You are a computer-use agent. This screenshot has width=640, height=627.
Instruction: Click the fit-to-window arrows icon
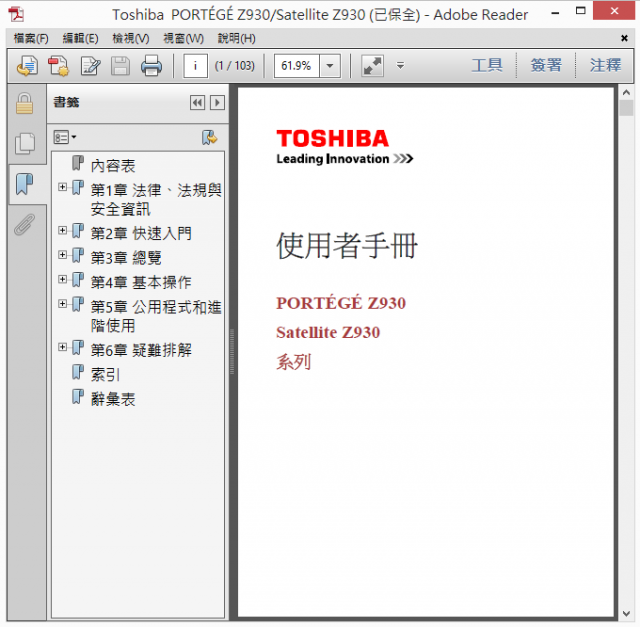pos(372,66)
